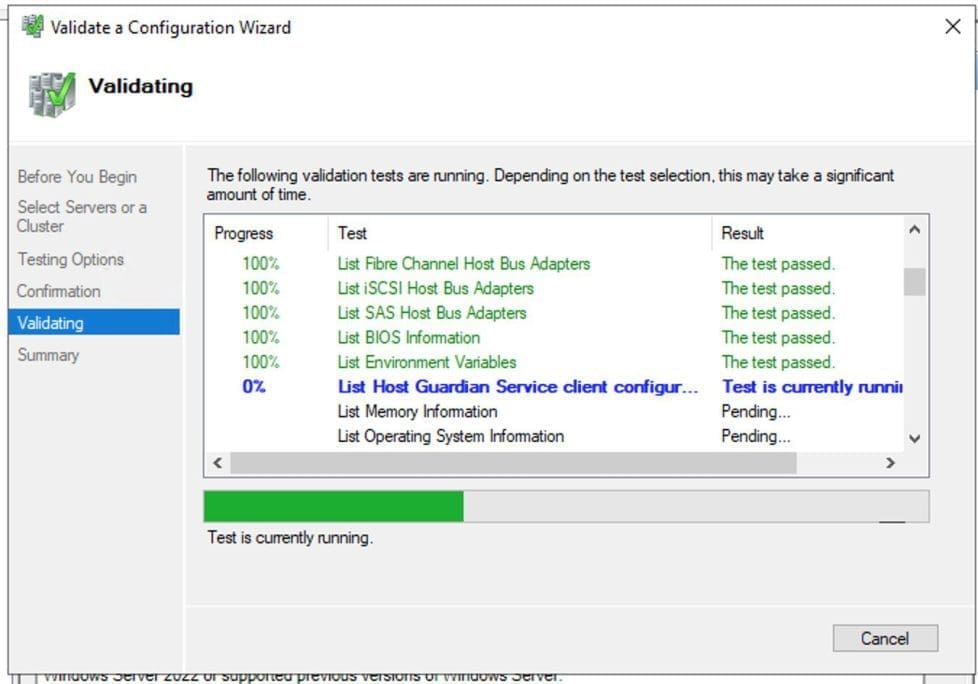Image resolution: width=978 pixels, height=684 pixels.
Task: Click the Select Servers or a Cluster step
Action: (82, 216)
